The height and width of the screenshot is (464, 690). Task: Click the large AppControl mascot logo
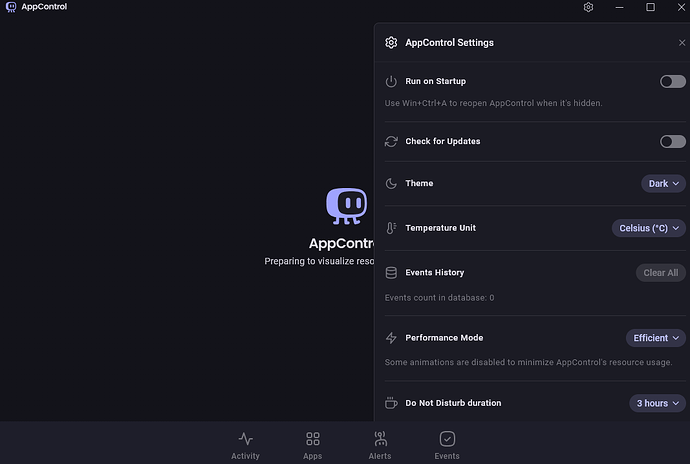(346, 206)
